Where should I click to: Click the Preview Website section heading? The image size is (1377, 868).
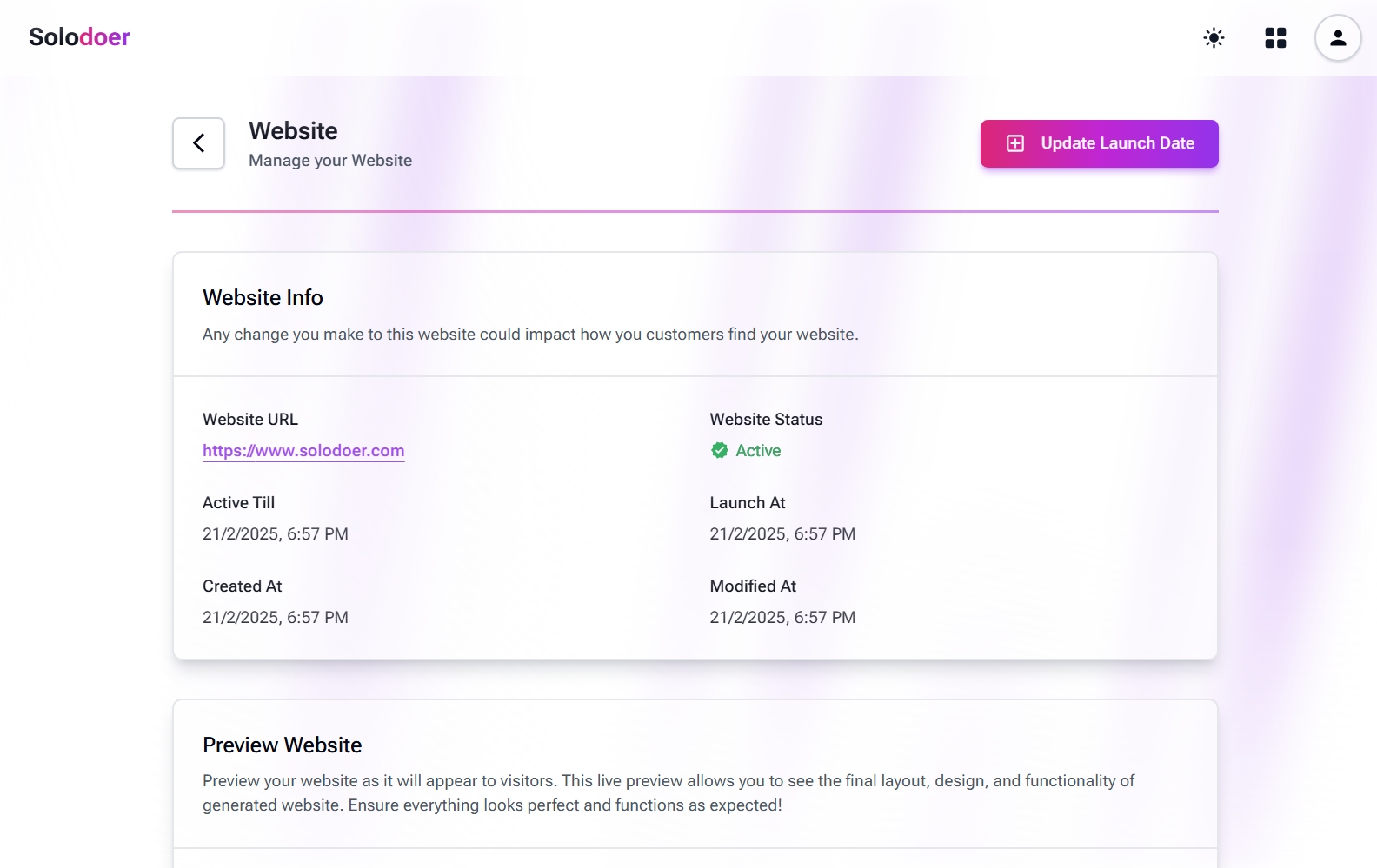(282, 745)
